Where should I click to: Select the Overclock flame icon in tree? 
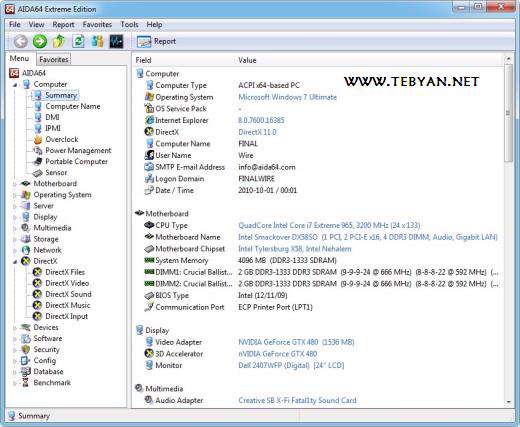pyautogui.click(x=38, y=140)
